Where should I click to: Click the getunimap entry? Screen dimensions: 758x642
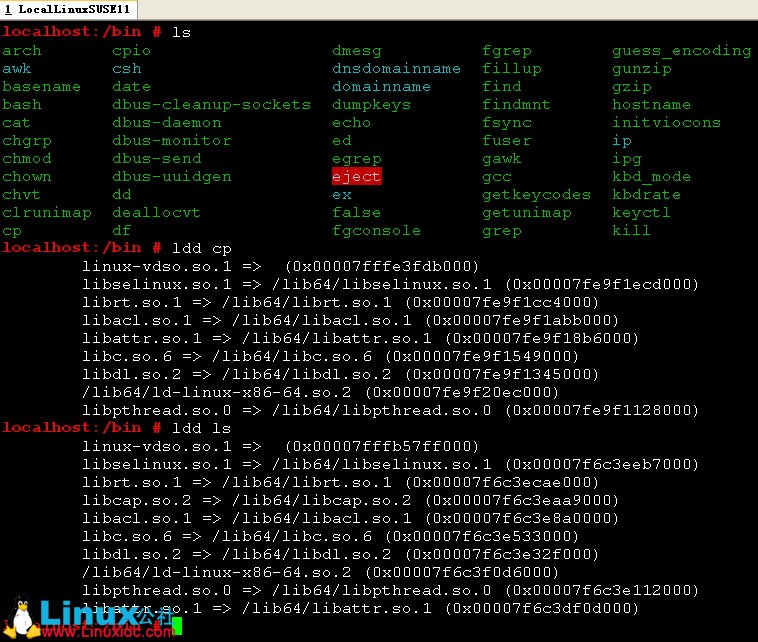tap(526, 213)
